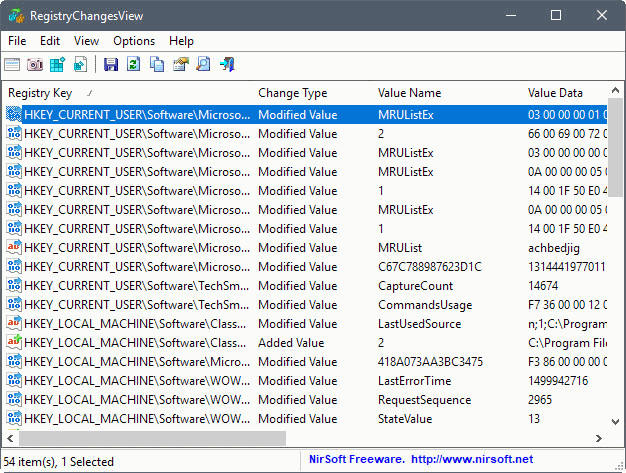This screenshot has width=626, height=473.
Task: Click the horizontal scrollbar right arrow
Action: pyautogui.click(x=598, y=438)
